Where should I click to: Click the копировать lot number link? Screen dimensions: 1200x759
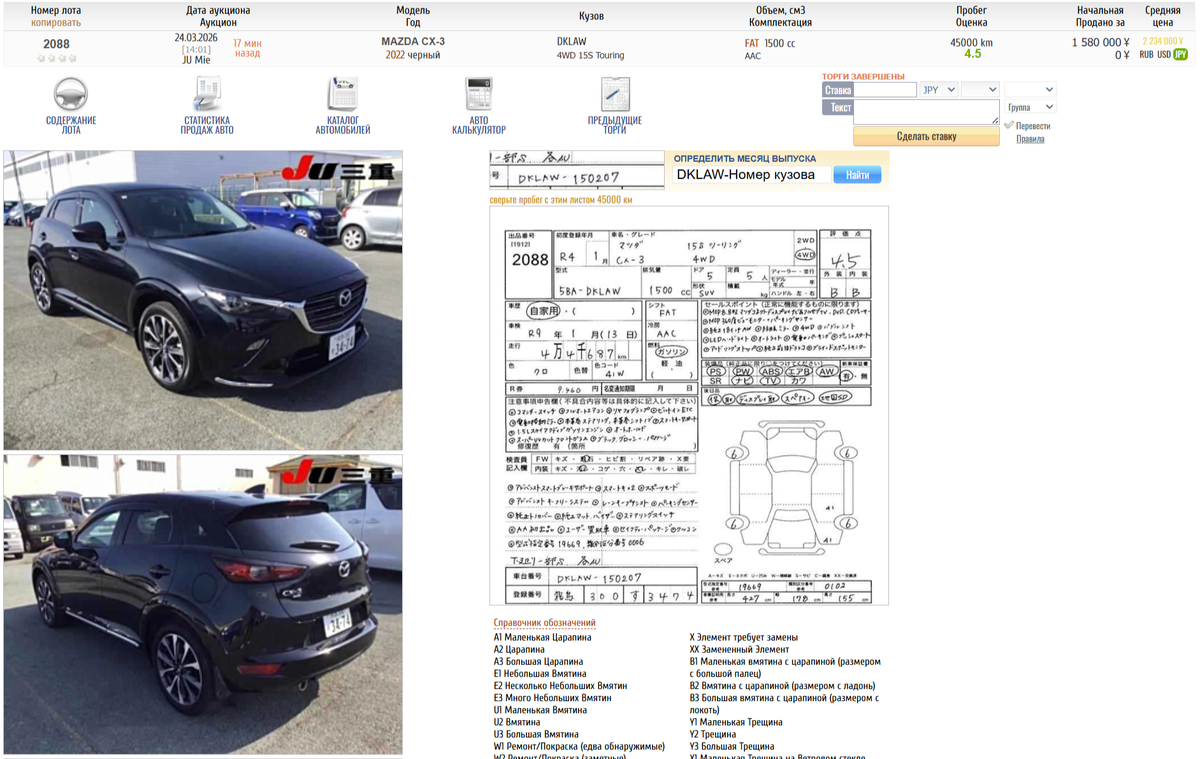56,22
